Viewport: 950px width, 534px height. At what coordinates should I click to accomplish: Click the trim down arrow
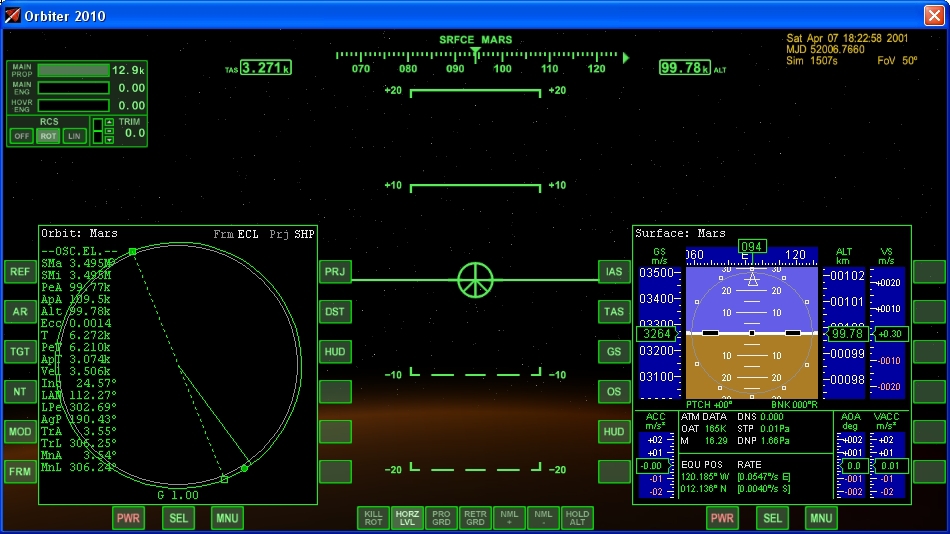click(110, 139)
